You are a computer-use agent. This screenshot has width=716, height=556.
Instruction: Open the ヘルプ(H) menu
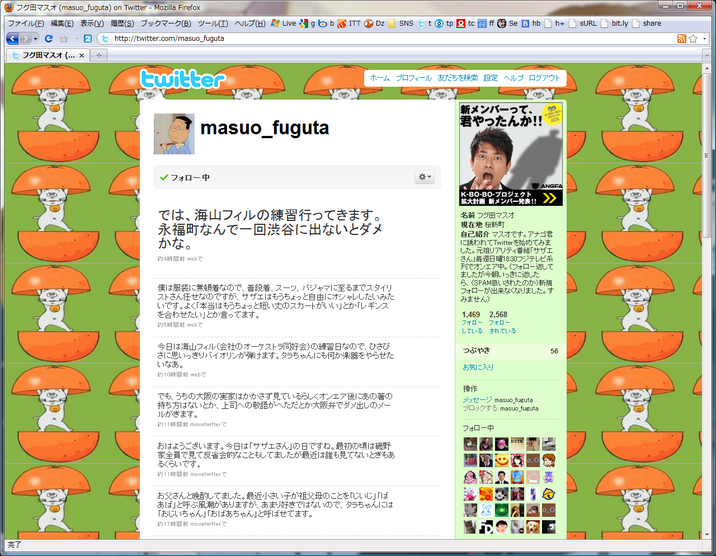250,23
